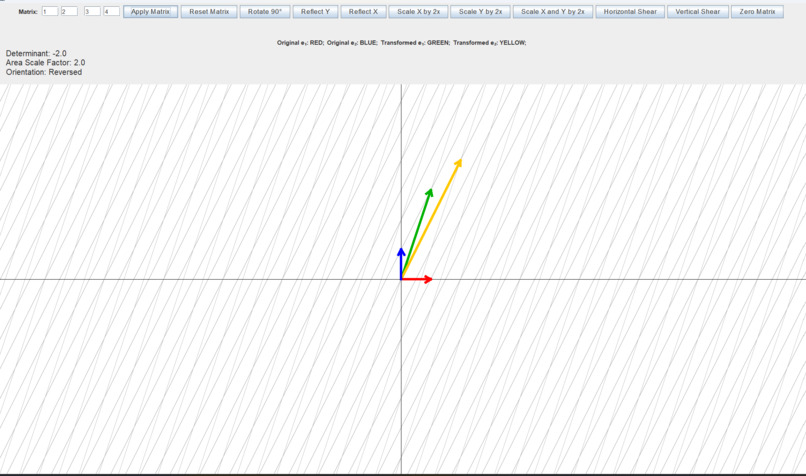Focus the fourth matrix field containing 4
The height and width of the screenshot is (476, 806).
click(x=112, y=11)
